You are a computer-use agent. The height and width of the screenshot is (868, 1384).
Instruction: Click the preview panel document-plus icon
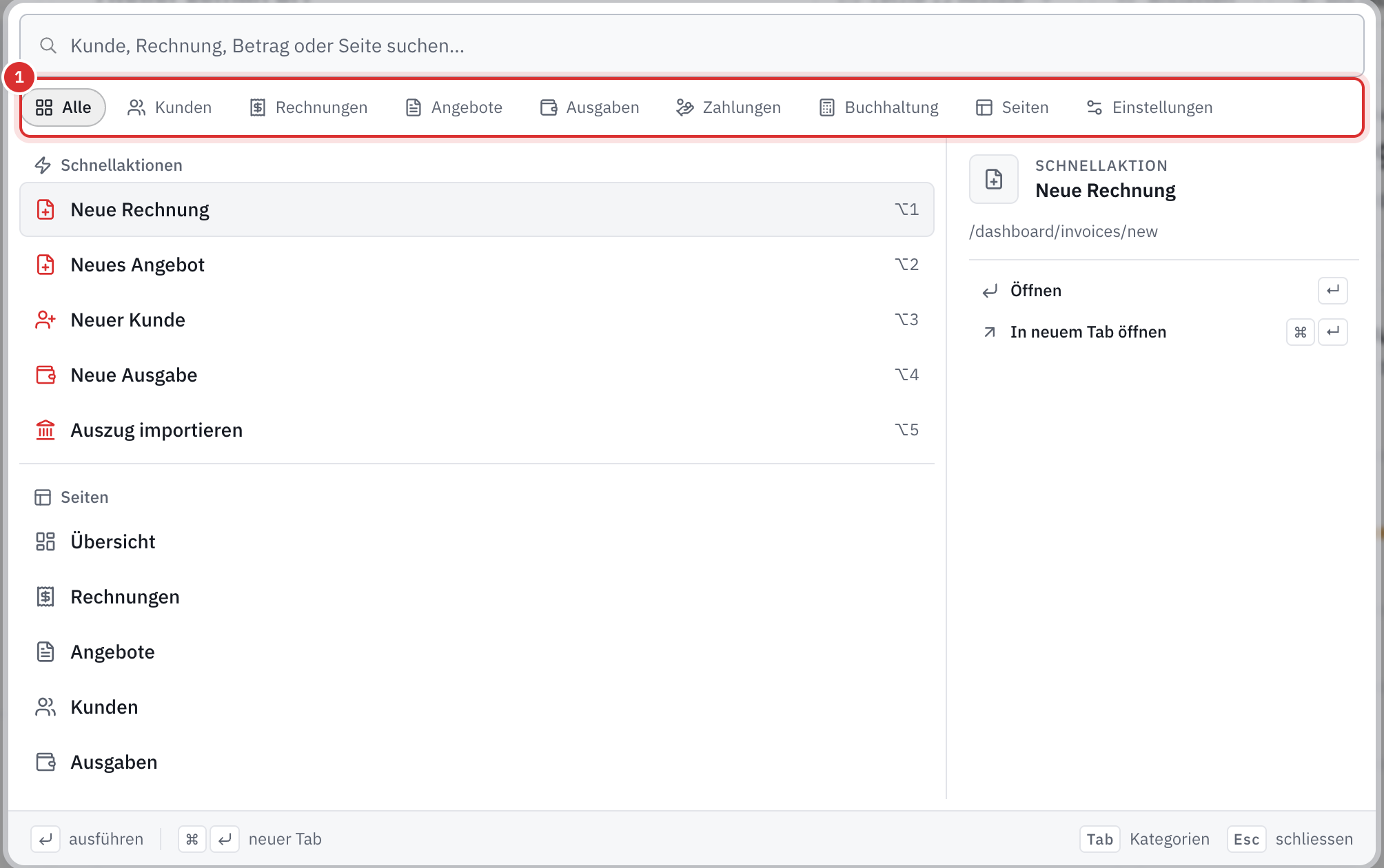[x=994, y=179]
